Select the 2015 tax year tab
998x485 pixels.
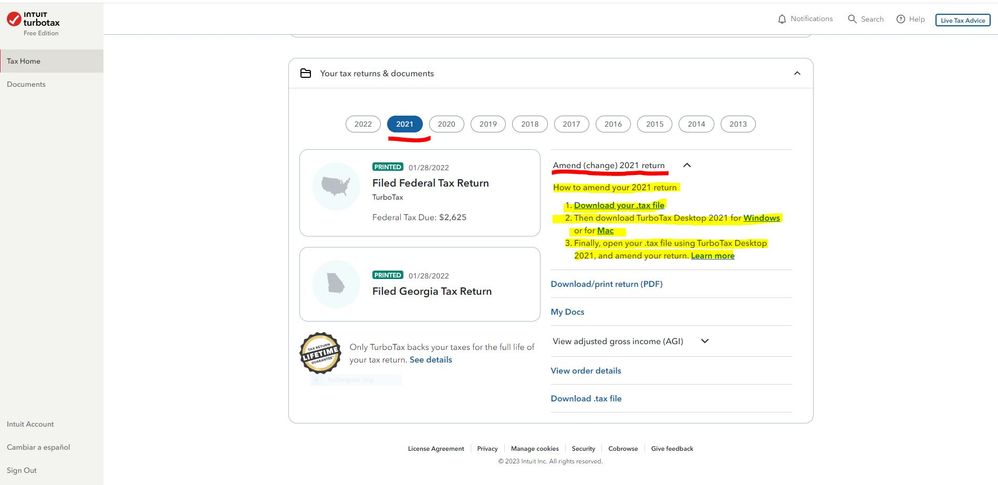point(655,124)
